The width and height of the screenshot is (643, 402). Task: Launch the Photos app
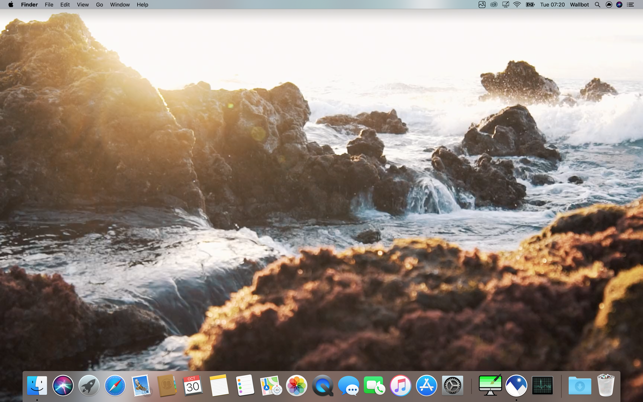[297, 385]
